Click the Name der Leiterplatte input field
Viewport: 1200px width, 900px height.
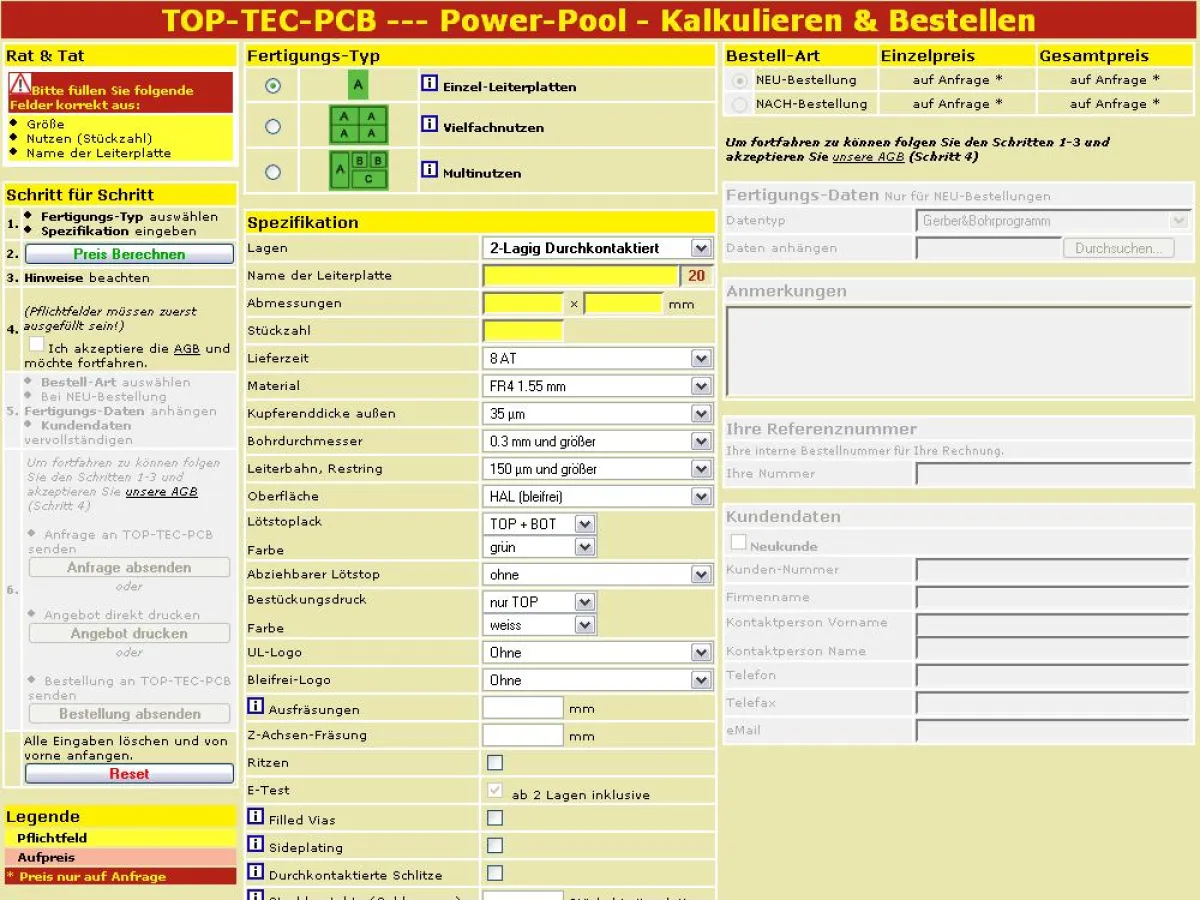[x=581, y=276]
